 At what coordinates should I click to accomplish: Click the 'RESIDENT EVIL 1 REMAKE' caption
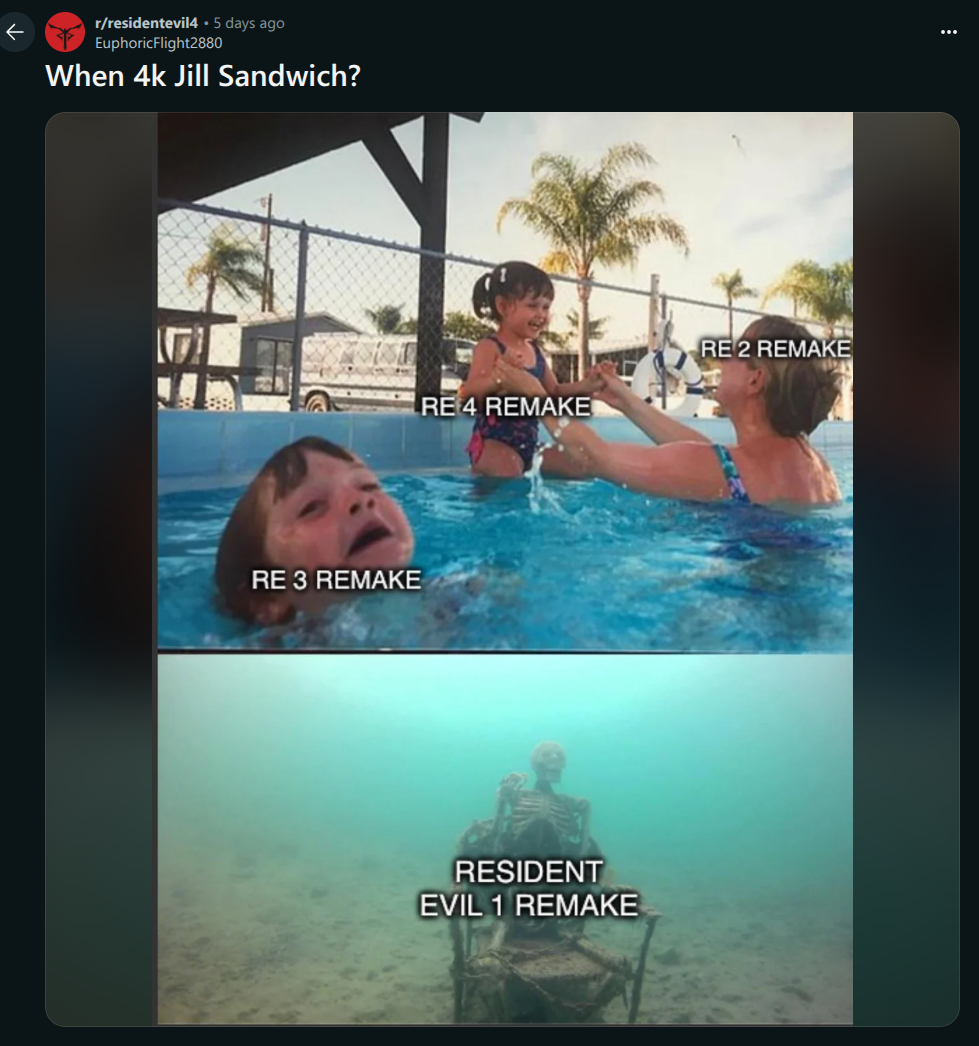click(x=528, y=888)
